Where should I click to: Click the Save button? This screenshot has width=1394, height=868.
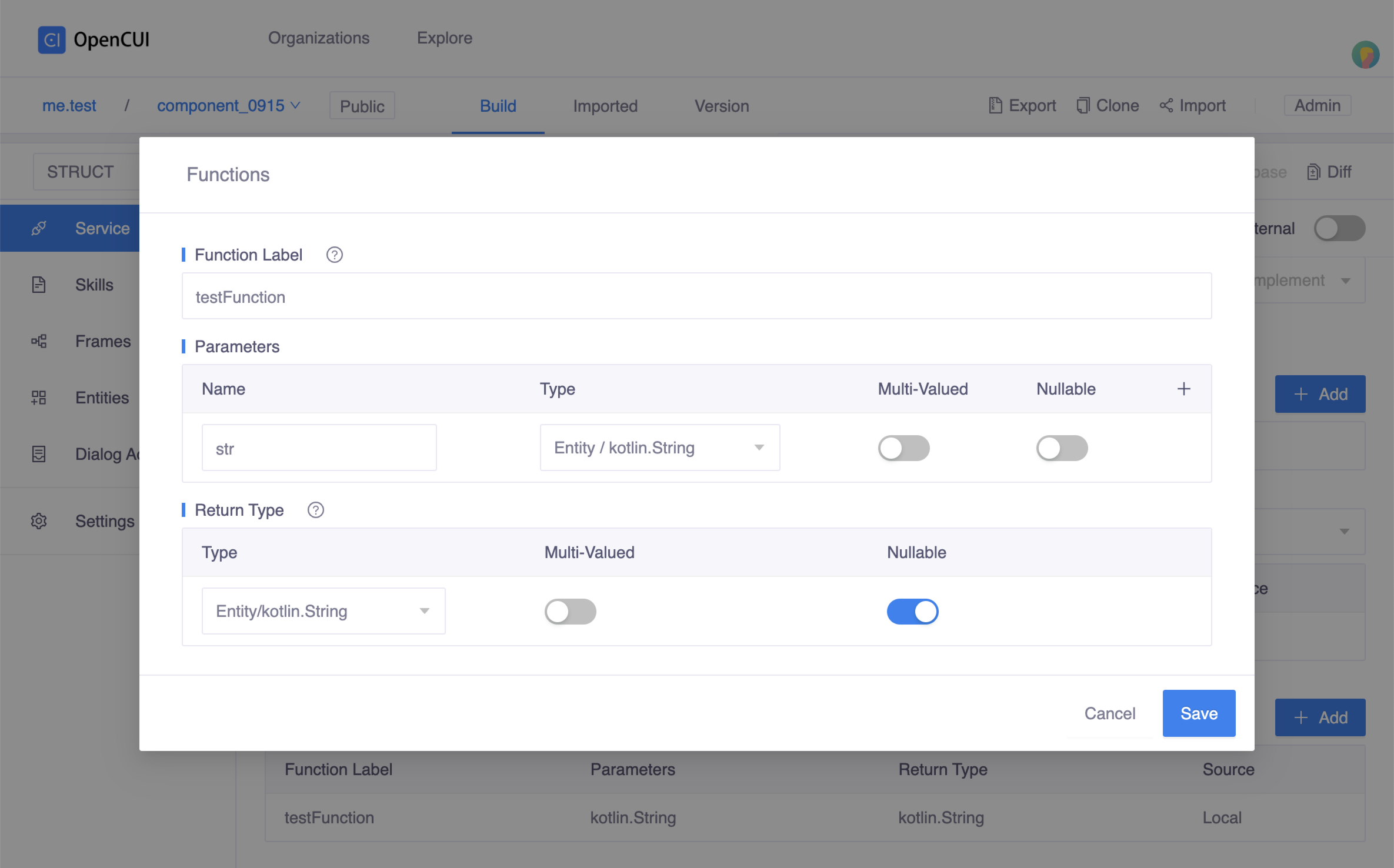tap(1199, 713)
